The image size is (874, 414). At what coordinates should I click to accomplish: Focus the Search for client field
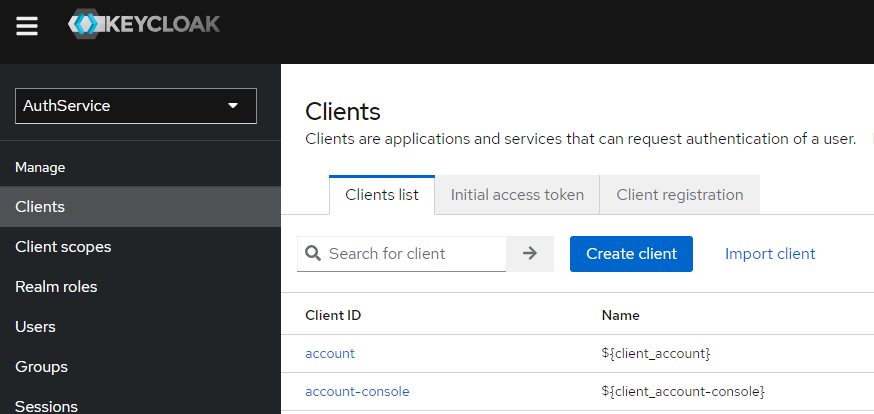pos(401,254)
